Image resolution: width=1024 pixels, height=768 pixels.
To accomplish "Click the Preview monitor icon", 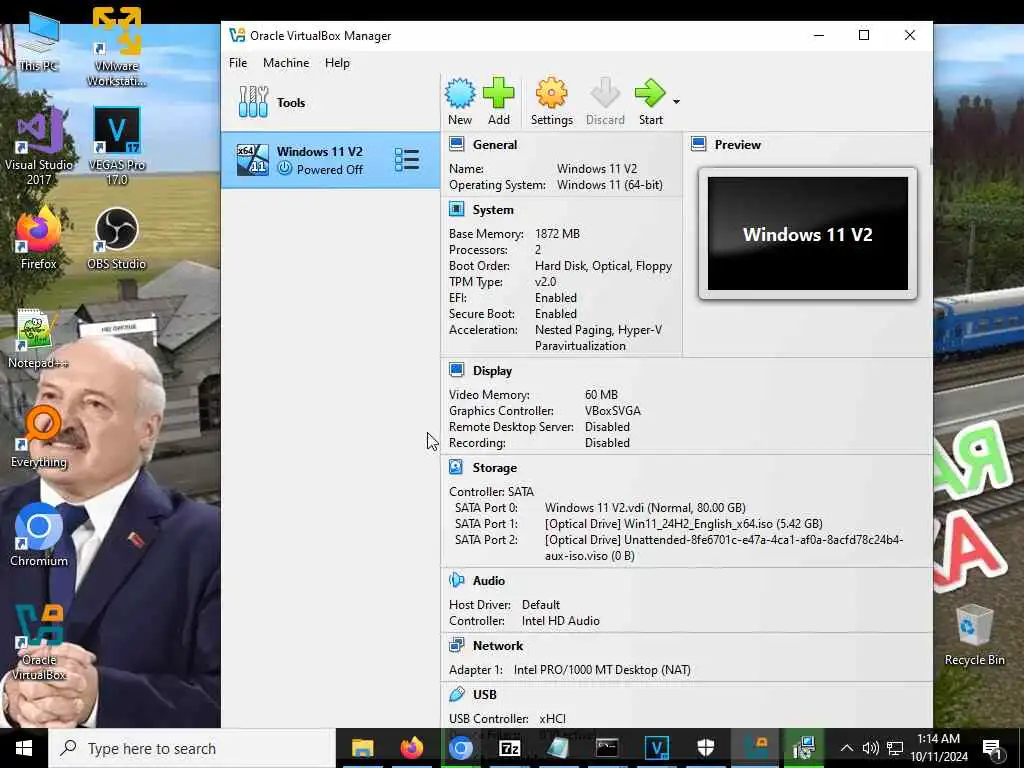I will click(698, 144).
